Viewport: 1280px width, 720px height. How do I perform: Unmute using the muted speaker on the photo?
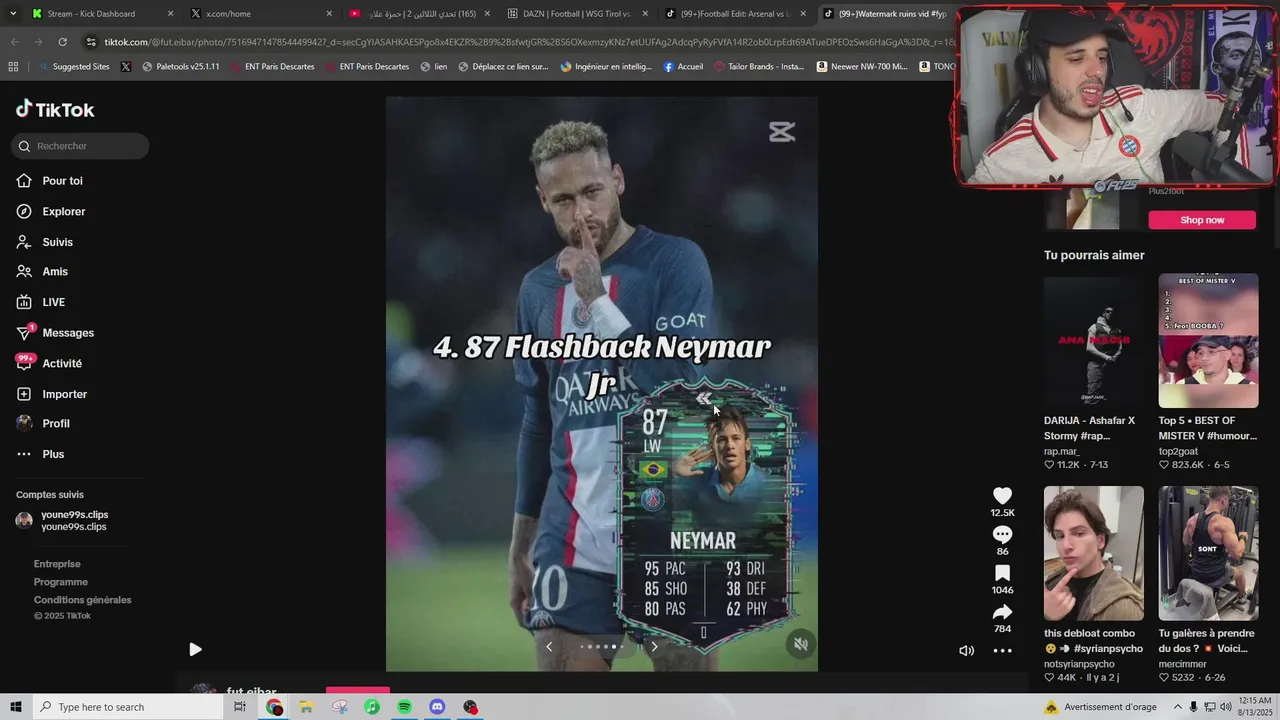coord(800,645)
